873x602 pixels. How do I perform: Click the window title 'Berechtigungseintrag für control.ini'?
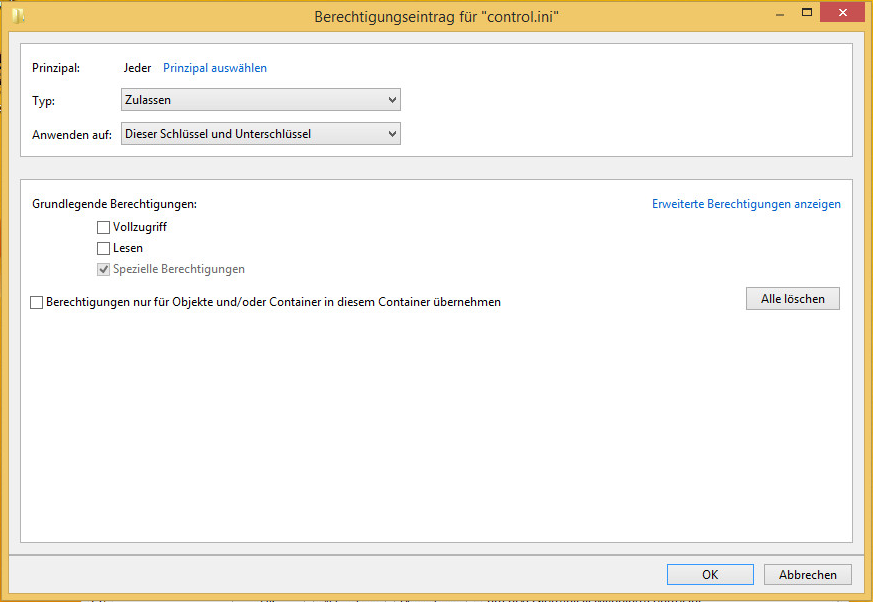[x=436, y=17]
